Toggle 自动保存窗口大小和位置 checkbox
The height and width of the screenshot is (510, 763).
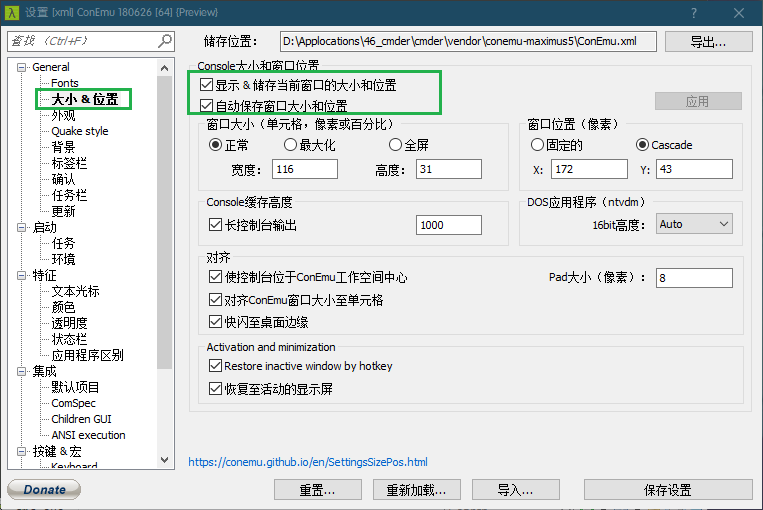(x=206, y=106)
